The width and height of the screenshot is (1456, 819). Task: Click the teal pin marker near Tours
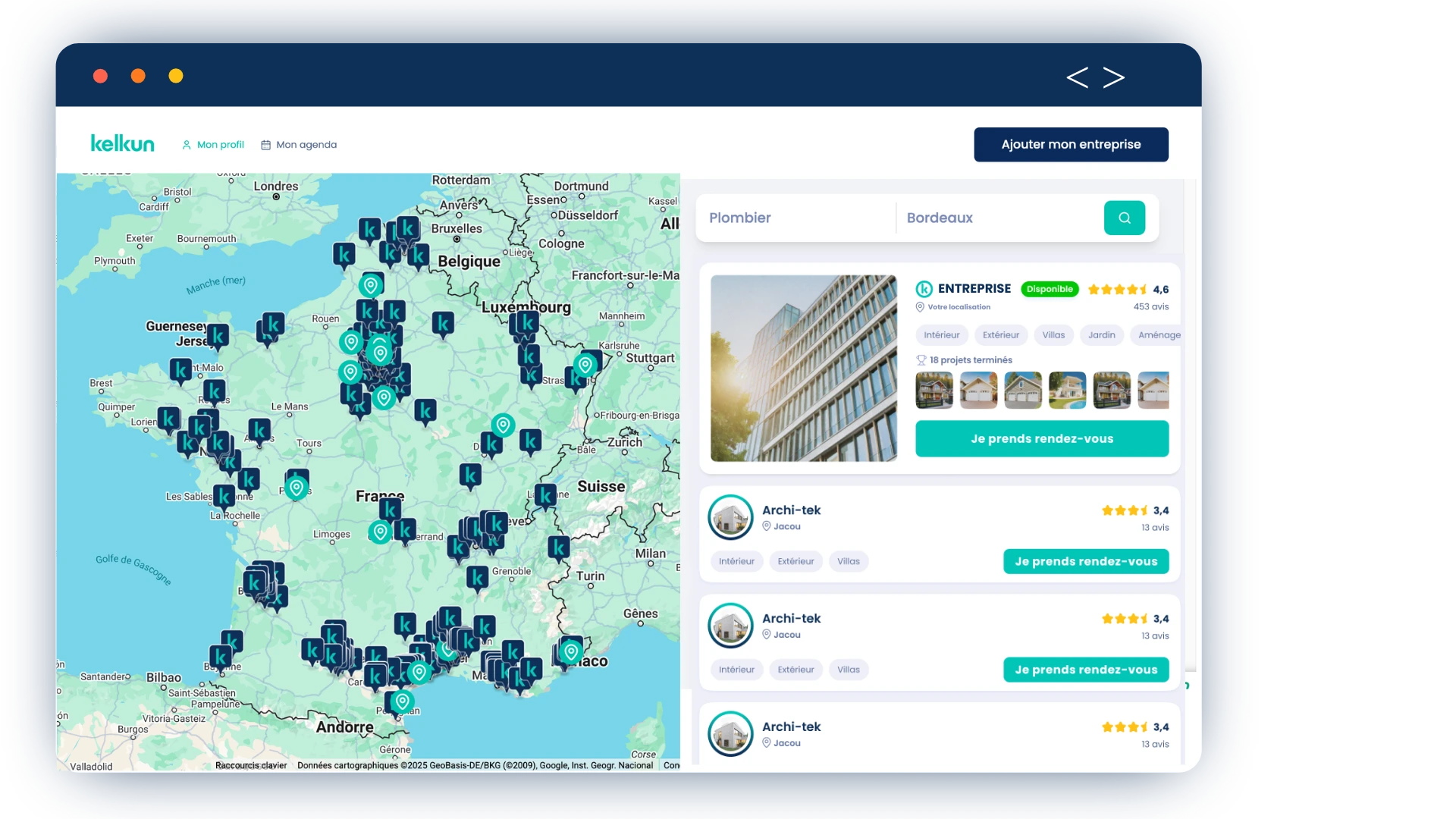click(x=297, y=488)
